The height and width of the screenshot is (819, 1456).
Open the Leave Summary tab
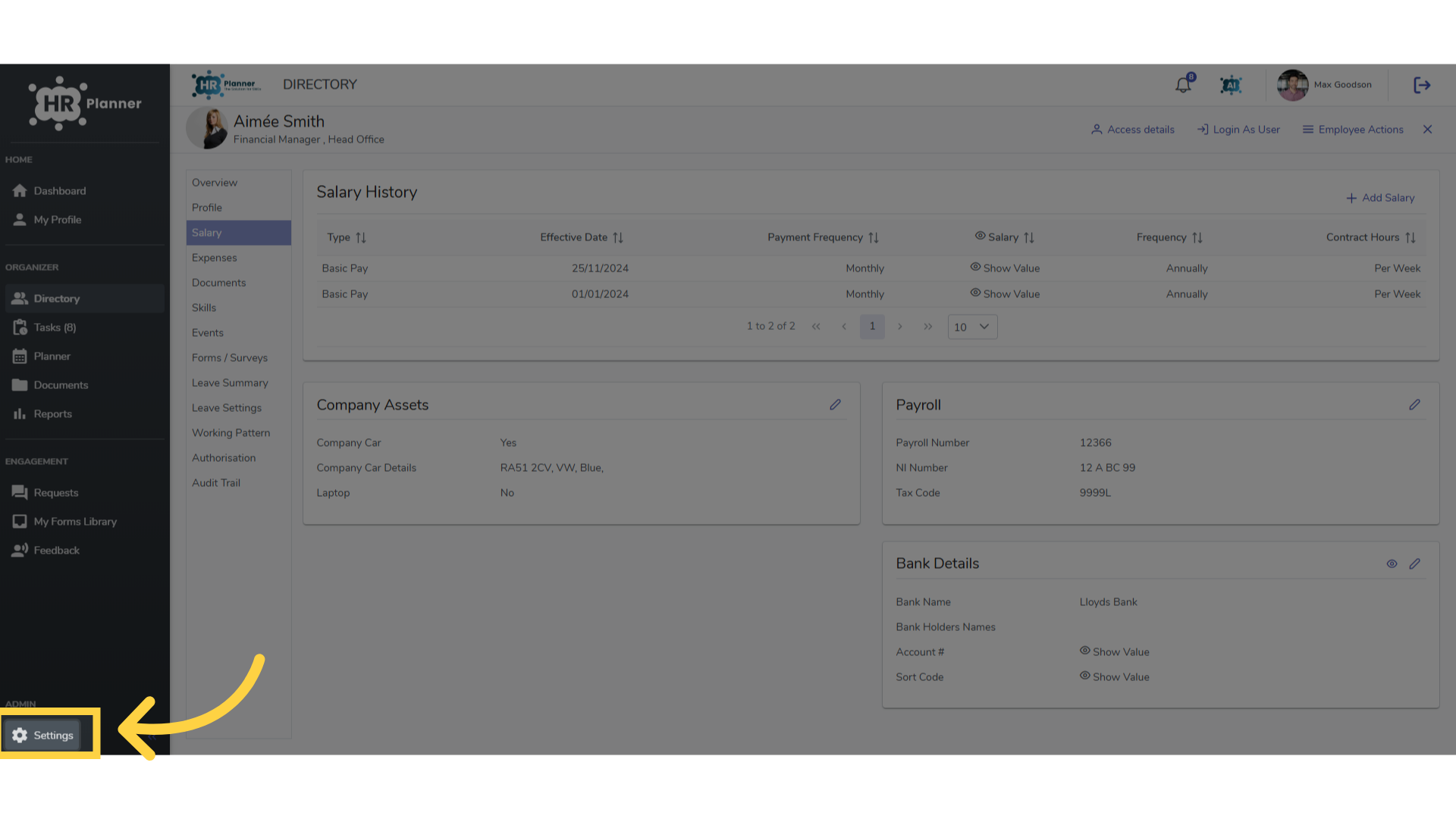(x=238, y=383)
